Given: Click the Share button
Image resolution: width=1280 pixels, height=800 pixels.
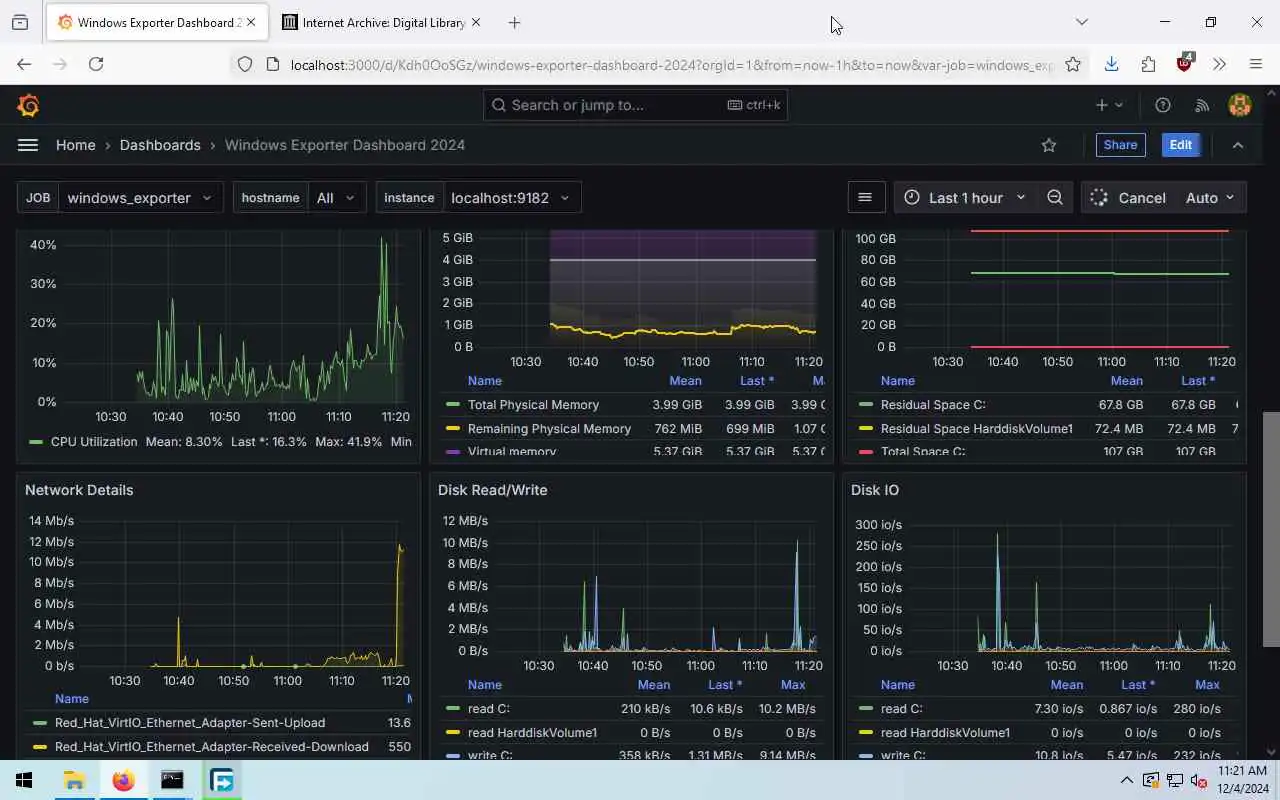Looking at the screenshot, I should coord(1120,145).
